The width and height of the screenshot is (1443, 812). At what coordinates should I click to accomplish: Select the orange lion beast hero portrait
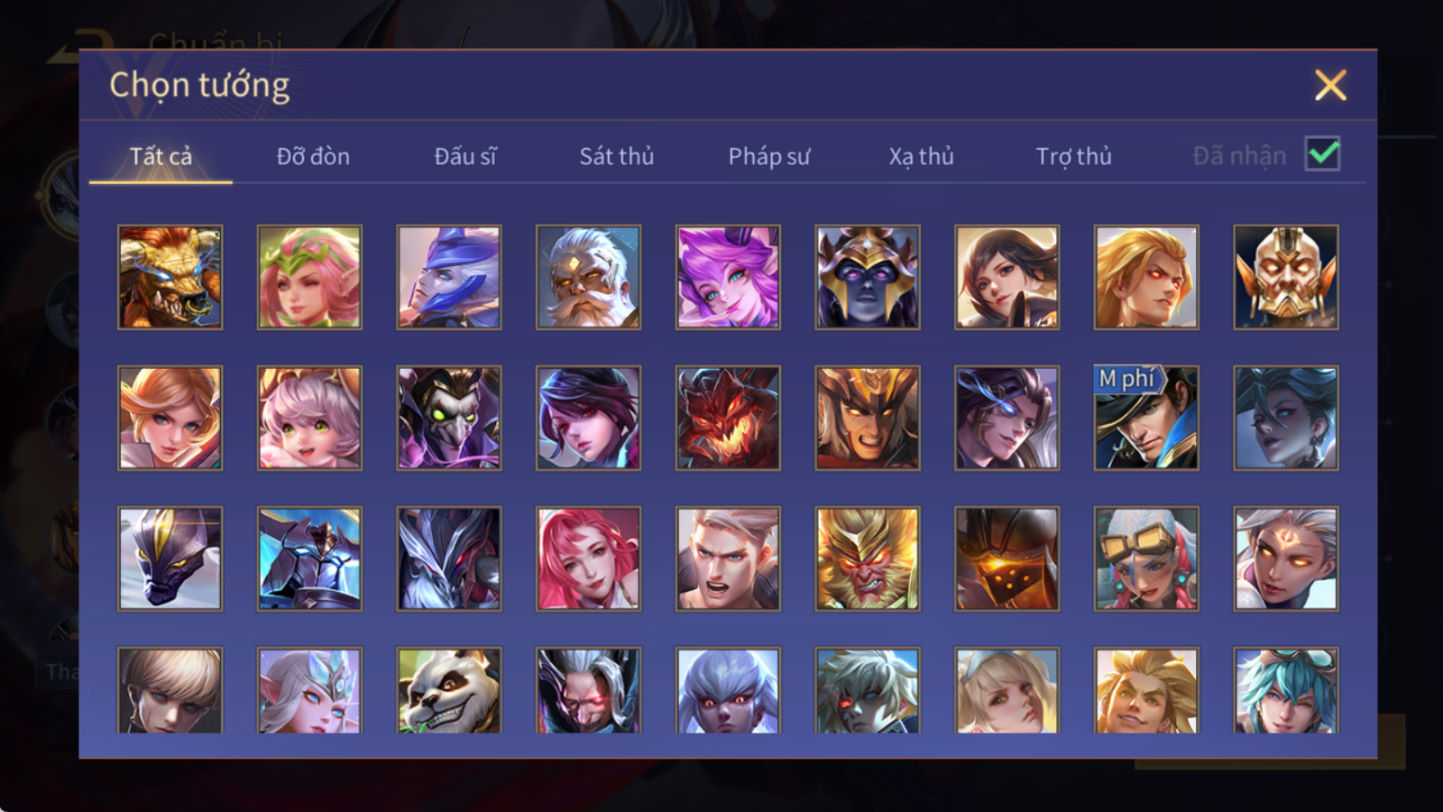pyautogui.click(x=170, y=277)
